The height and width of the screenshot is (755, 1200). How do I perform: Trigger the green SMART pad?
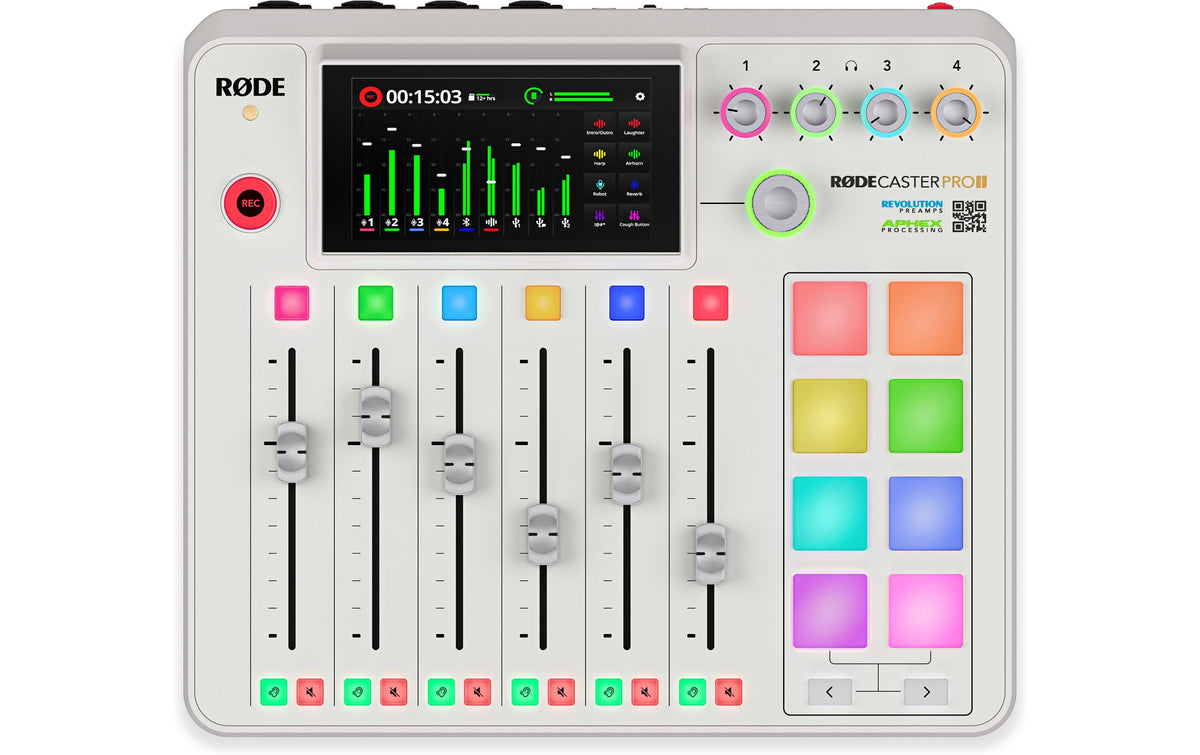pos(926,415)
